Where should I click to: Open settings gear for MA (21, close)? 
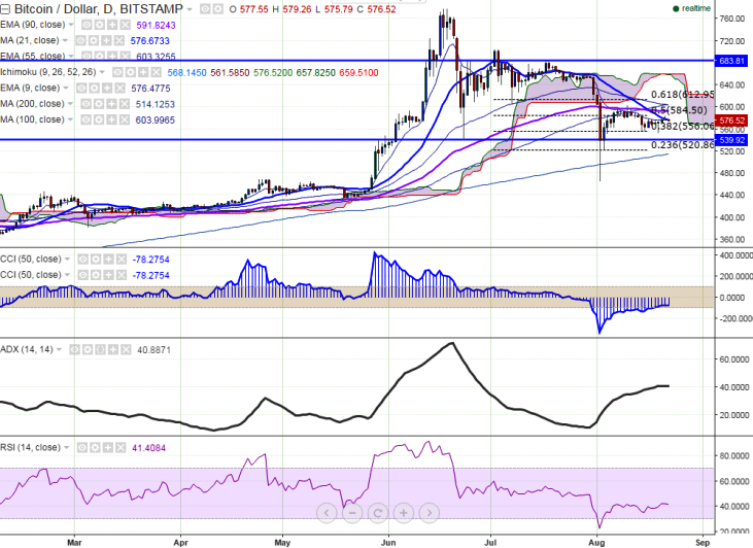tap(93, 41)
